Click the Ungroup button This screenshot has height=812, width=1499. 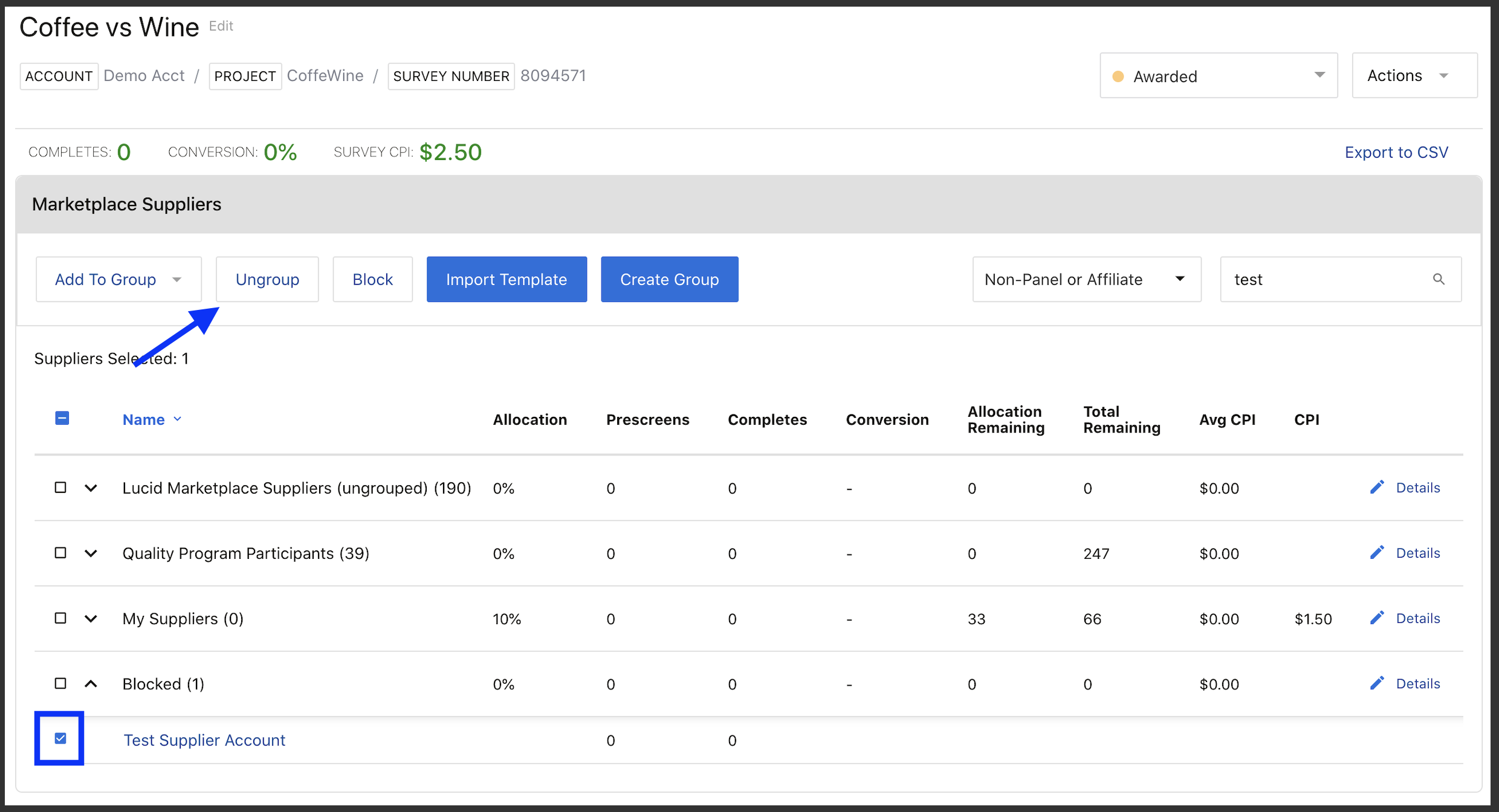[x=267, y=279]
